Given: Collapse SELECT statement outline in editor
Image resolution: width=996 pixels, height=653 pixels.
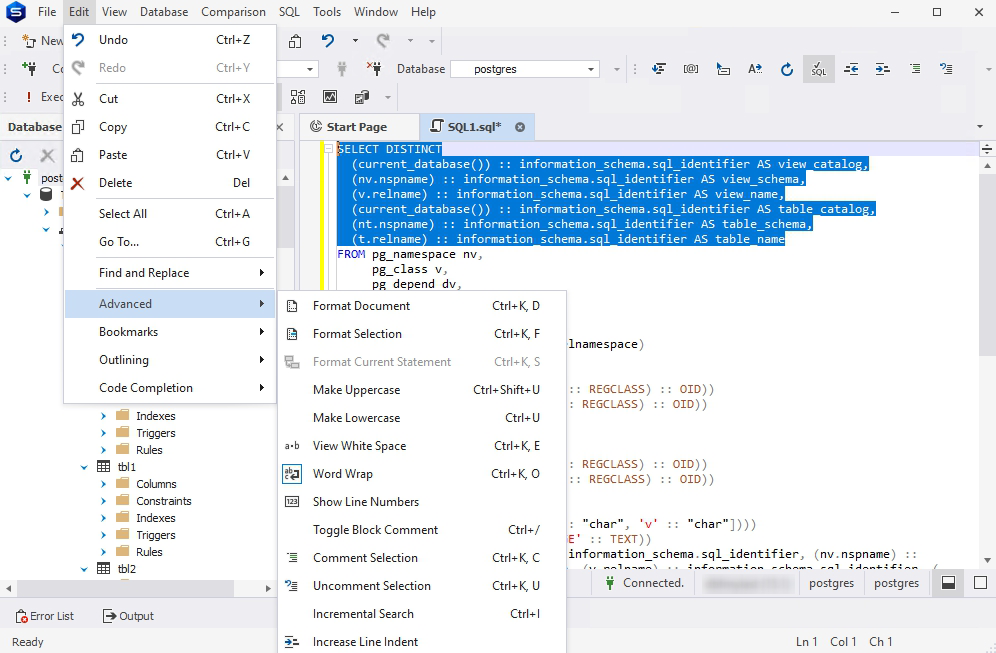Looking at the screenshot, I should (x=328, y=149).
